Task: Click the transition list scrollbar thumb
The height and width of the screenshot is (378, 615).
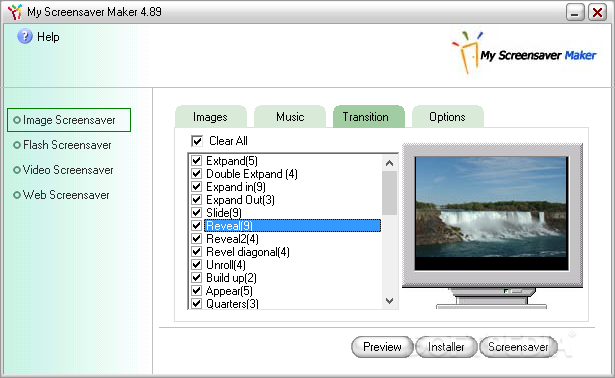Action: [x=389, y=193]
